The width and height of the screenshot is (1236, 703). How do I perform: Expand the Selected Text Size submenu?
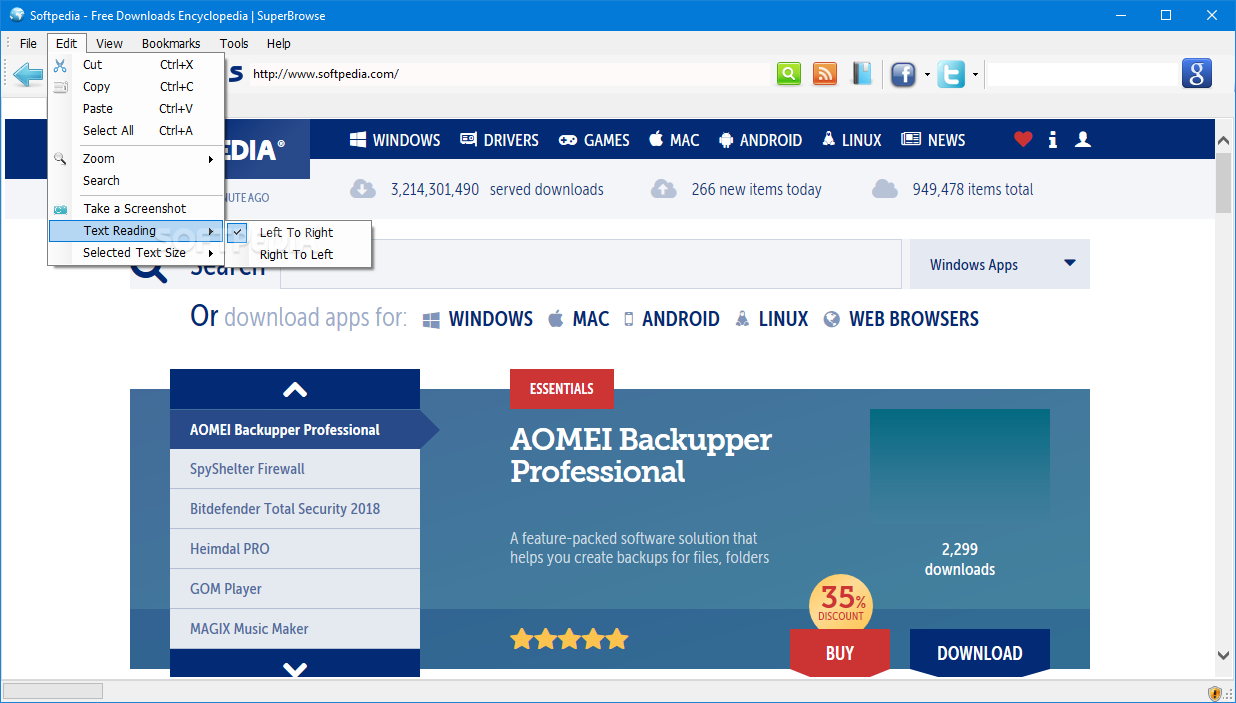tap(136, 253)
